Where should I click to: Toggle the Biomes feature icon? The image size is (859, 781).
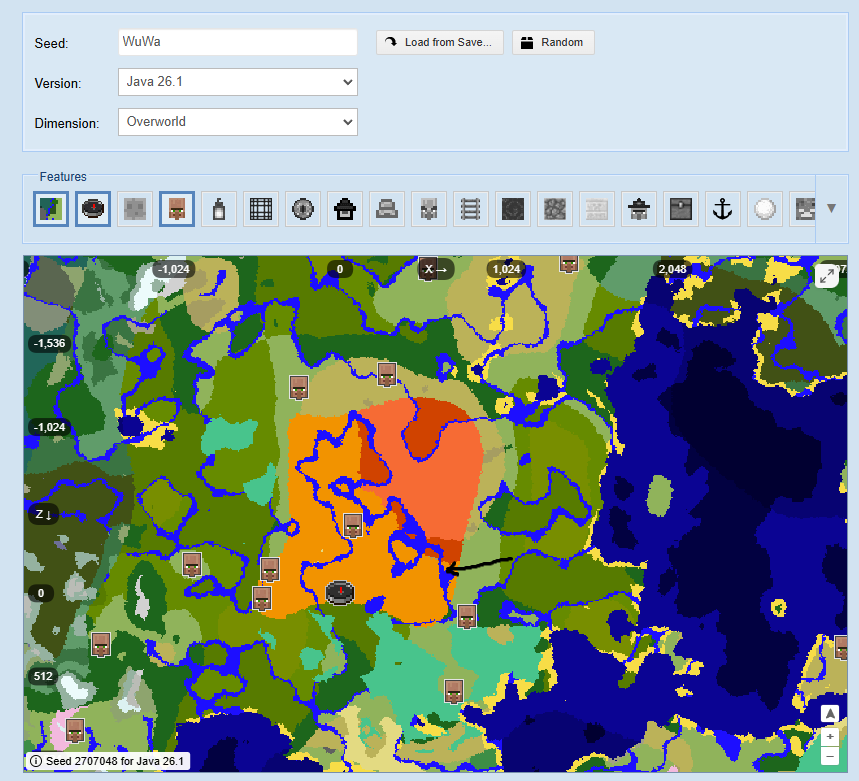coord(50,209)
